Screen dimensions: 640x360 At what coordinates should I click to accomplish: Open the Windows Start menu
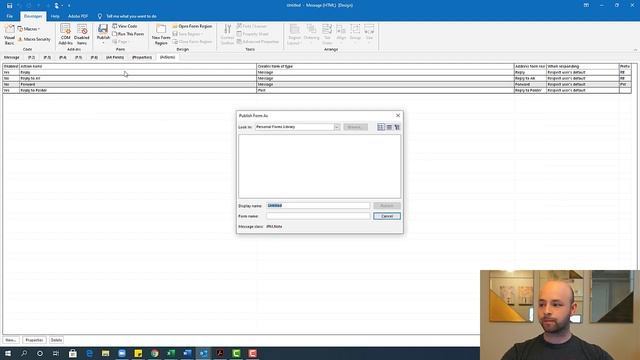(8, 353)
